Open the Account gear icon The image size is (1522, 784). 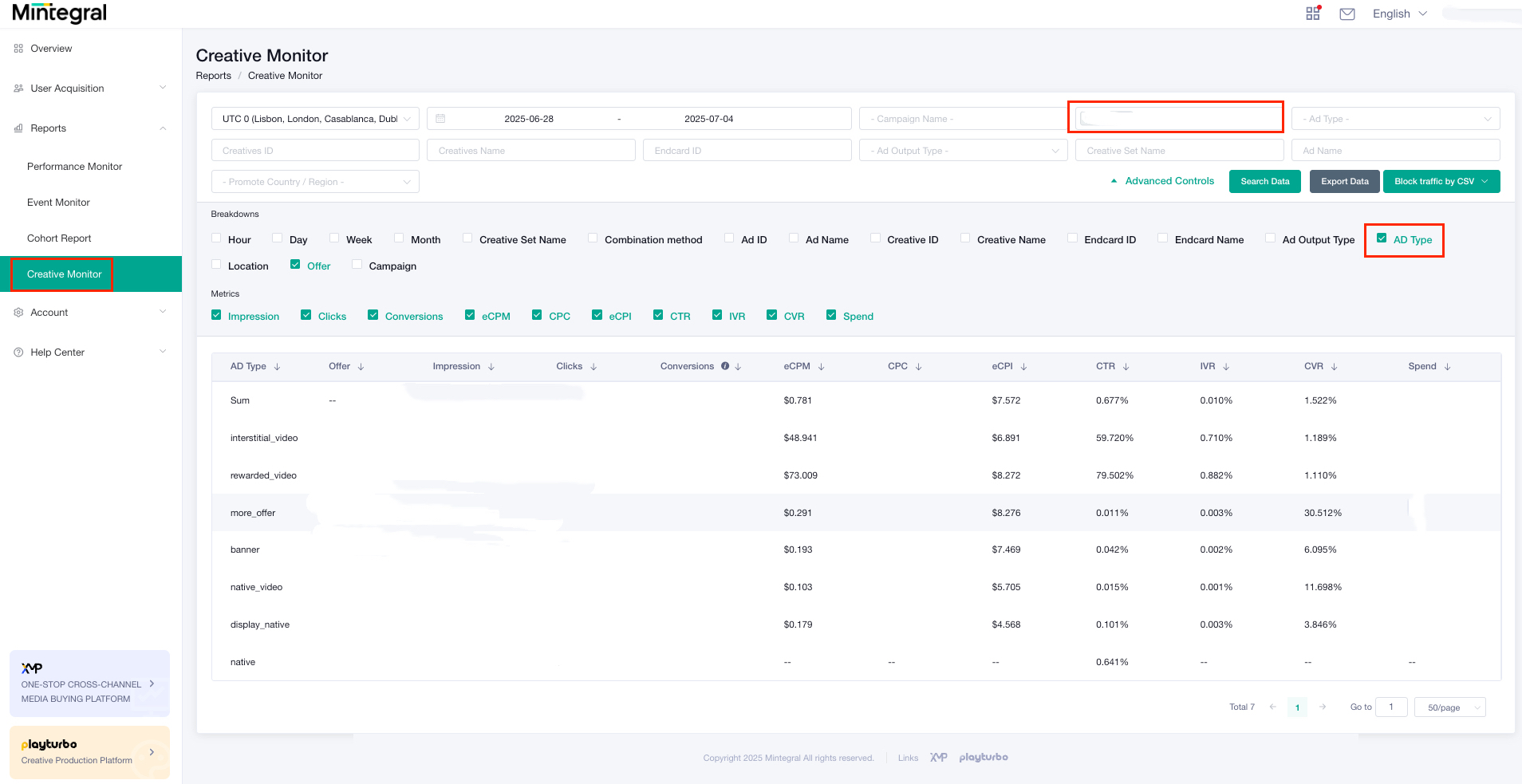tap(18, 312)
